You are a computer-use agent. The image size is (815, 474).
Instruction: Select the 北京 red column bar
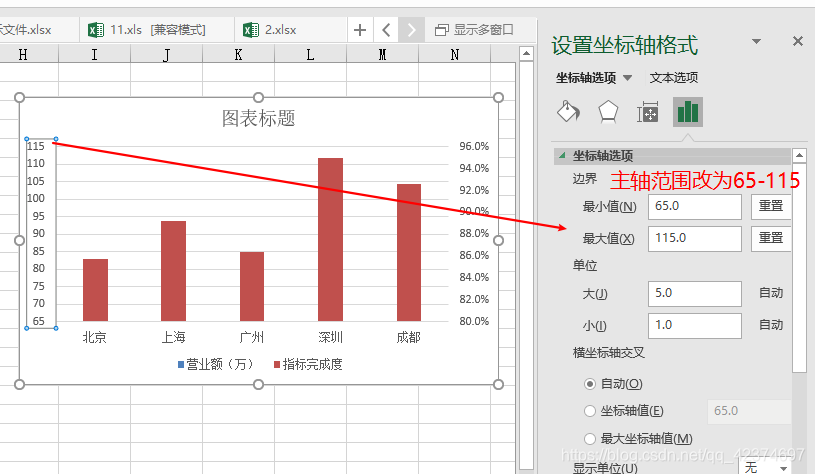(x=96, y=290)
